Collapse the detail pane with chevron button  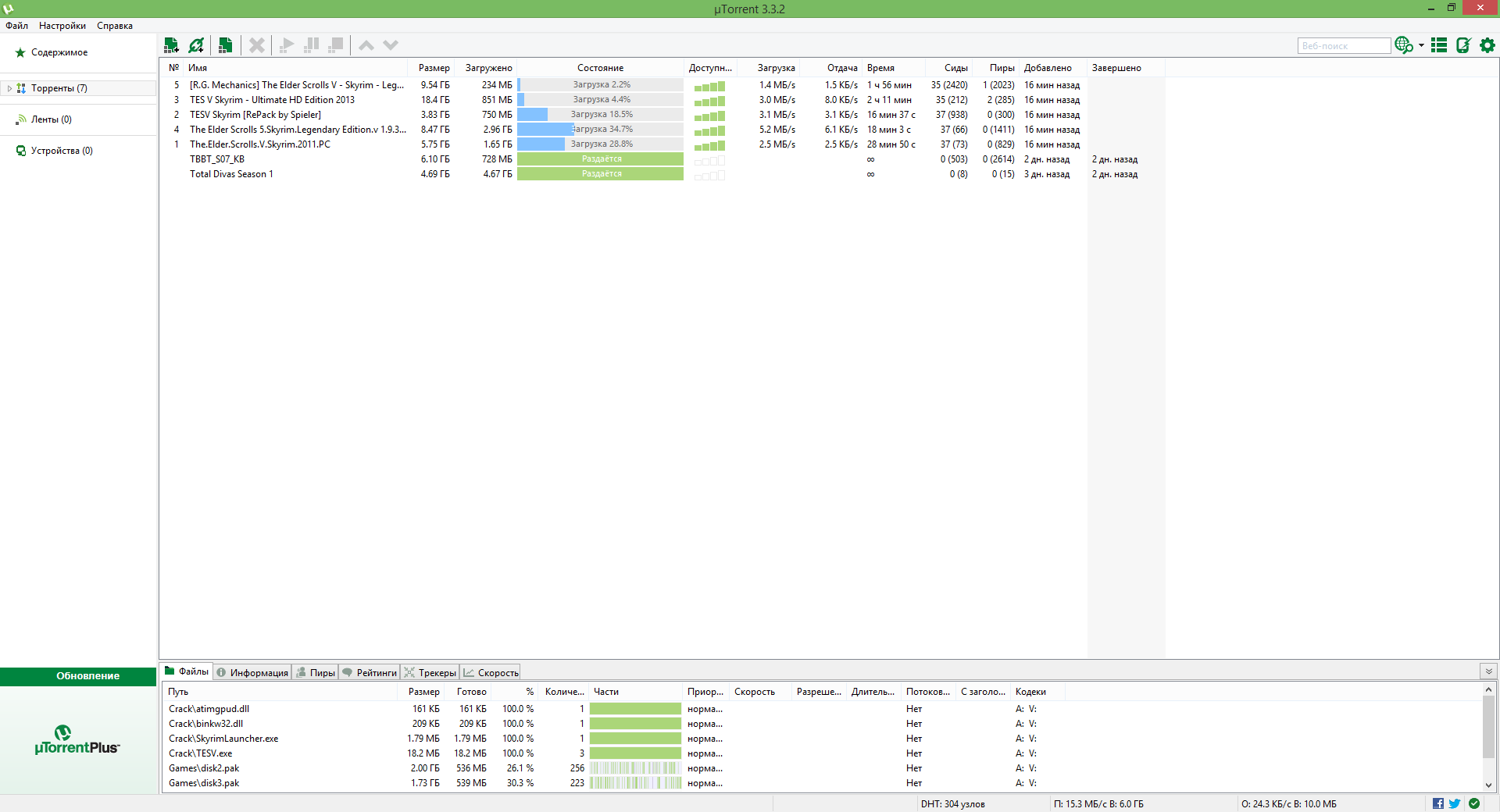[x=1488, y=671]
